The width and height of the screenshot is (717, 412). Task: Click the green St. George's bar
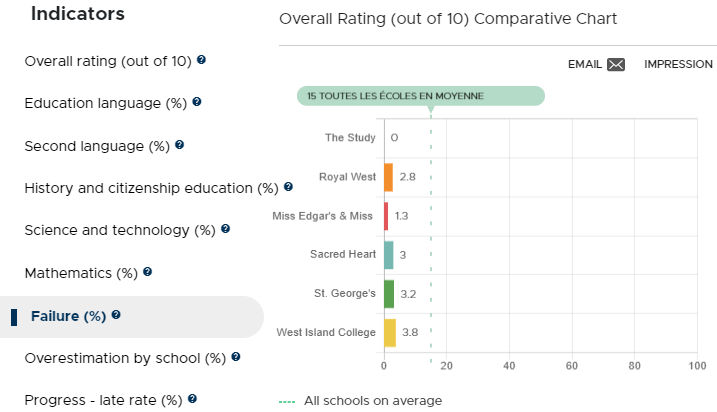point(389,294)
